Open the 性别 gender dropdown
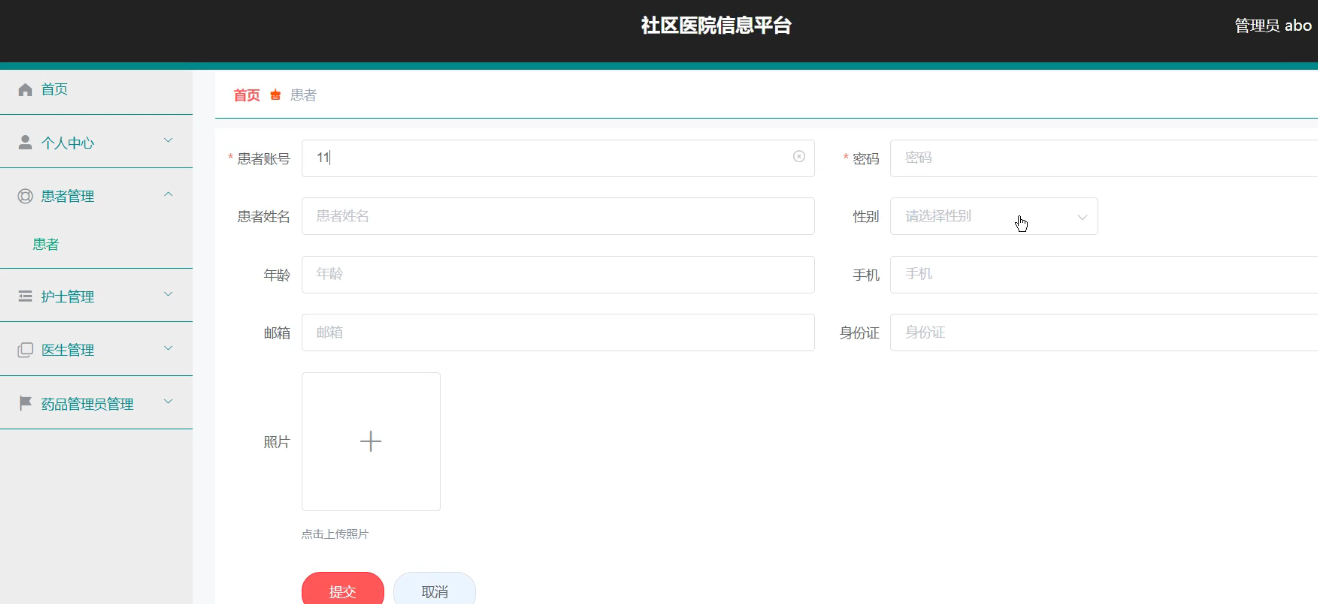Image resolution: width=1318 pixels, height=604 pixels. (993, 216)
